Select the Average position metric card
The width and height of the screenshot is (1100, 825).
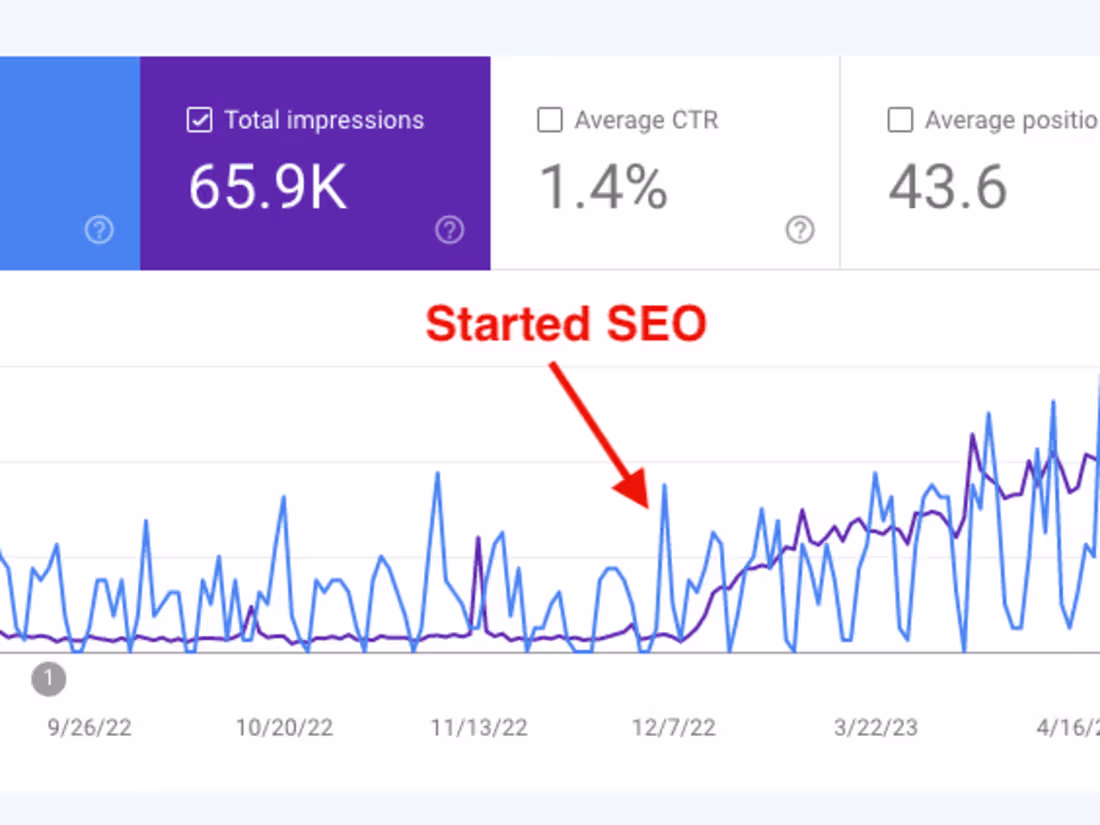pyautogui.click(x=970, y=163)
